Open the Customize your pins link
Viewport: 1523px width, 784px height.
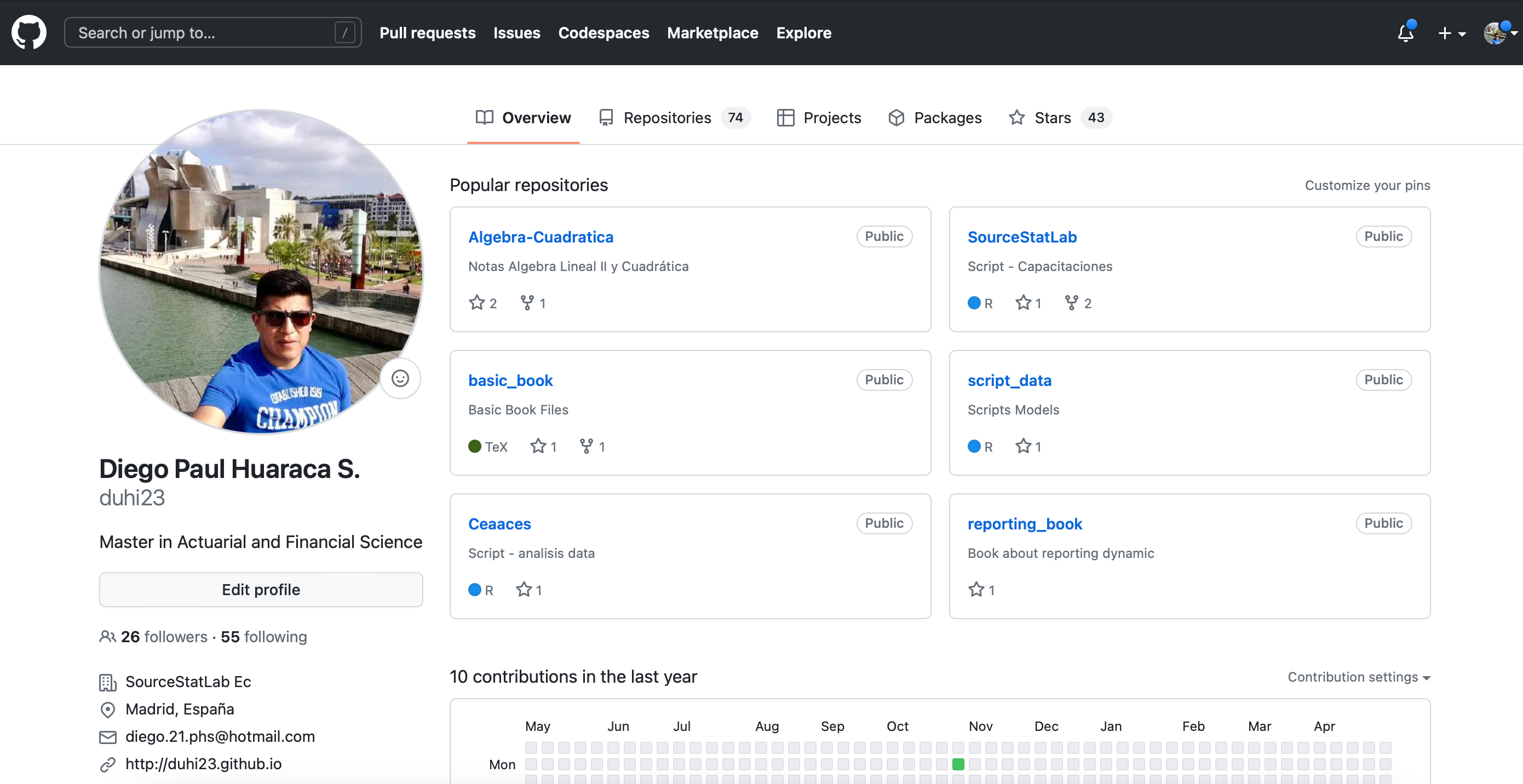click(x=1367, y=185)
